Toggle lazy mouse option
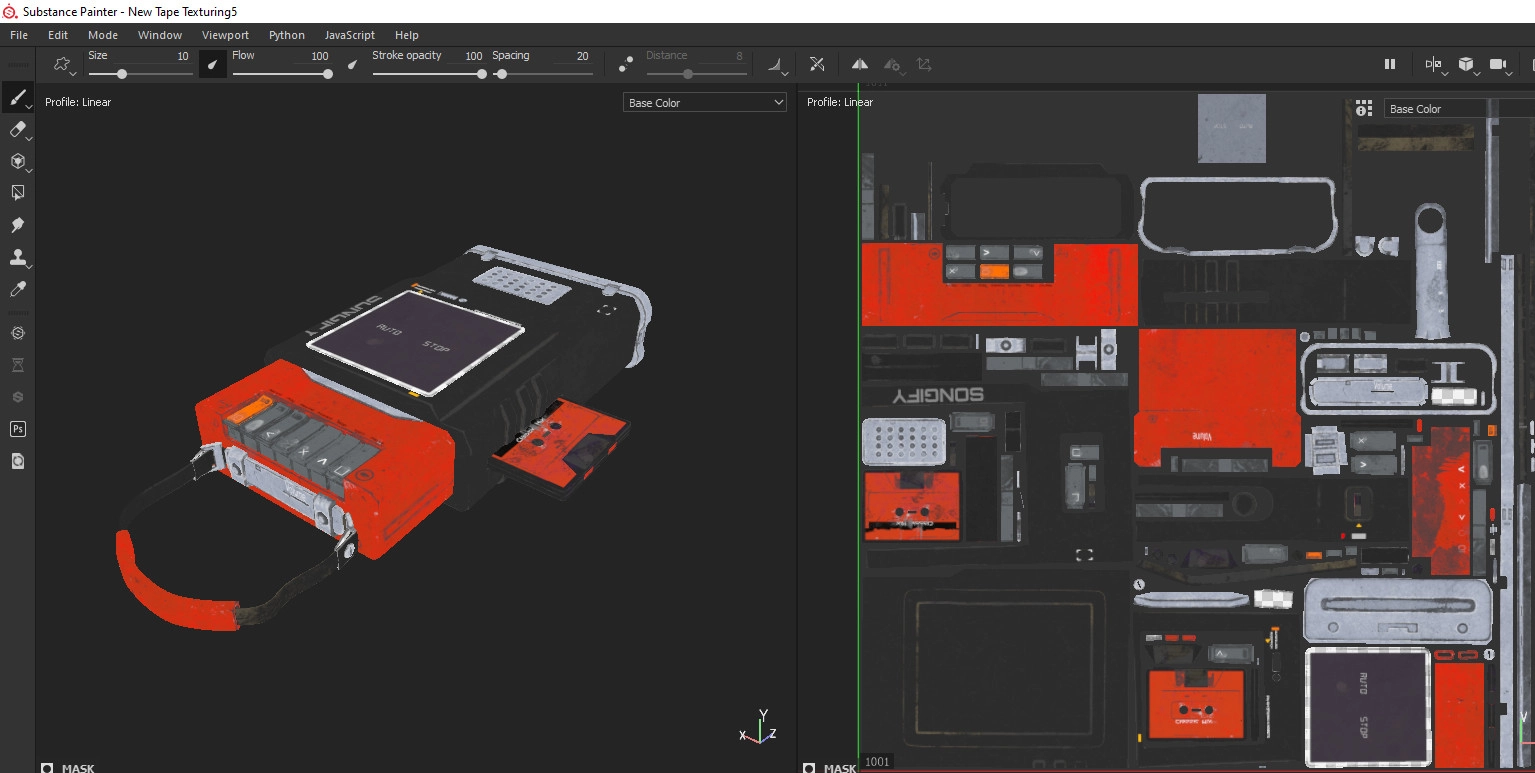Viewport: 1535px width, 773px height. tap(626, 64)
